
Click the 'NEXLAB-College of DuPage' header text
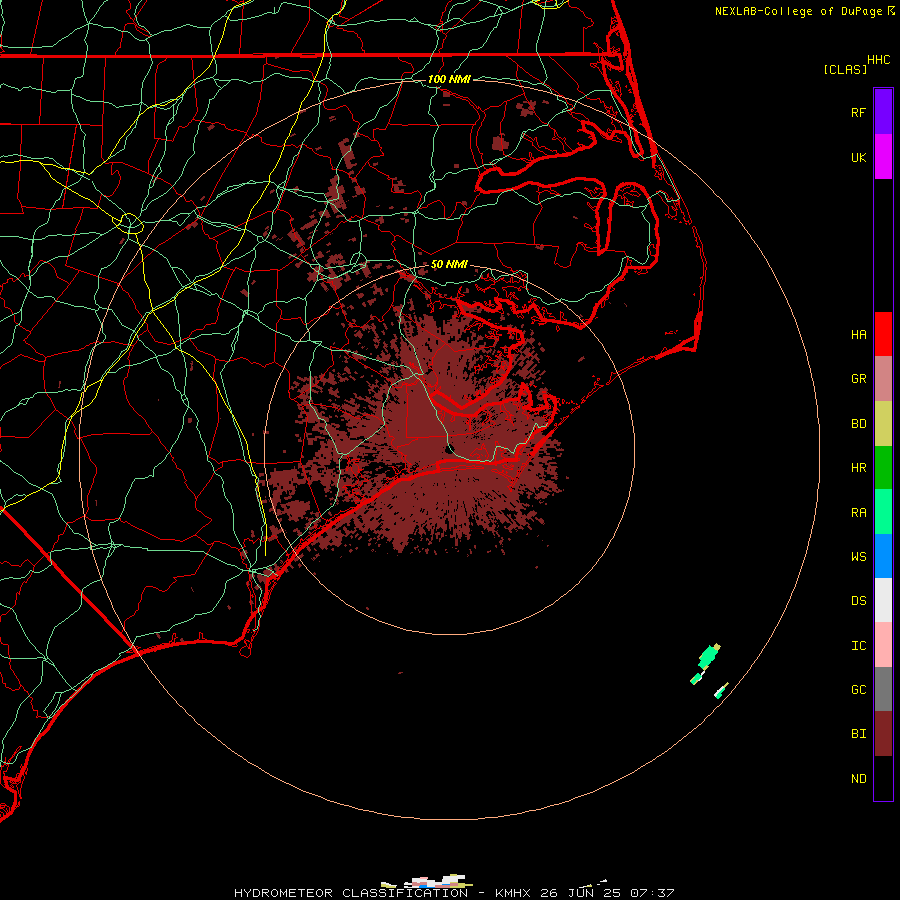point(798,11)
